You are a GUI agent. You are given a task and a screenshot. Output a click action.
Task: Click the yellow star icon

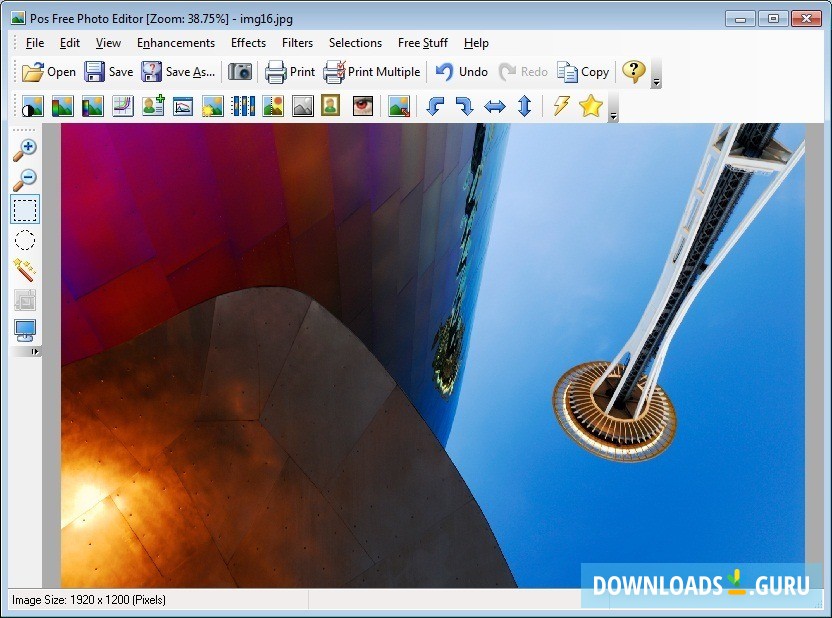[591, 106]
